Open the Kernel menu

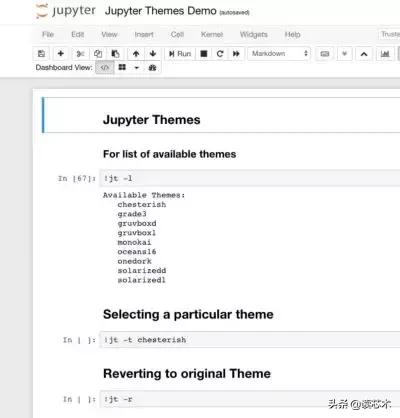[212, 35]
